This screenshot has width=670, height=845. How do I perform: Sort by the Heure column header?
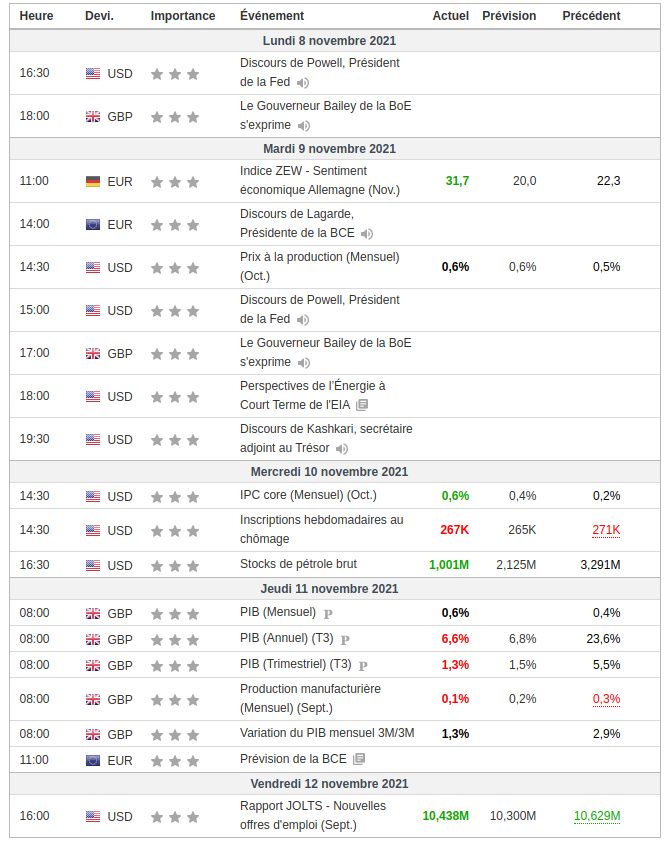click(x=37, y=16)
